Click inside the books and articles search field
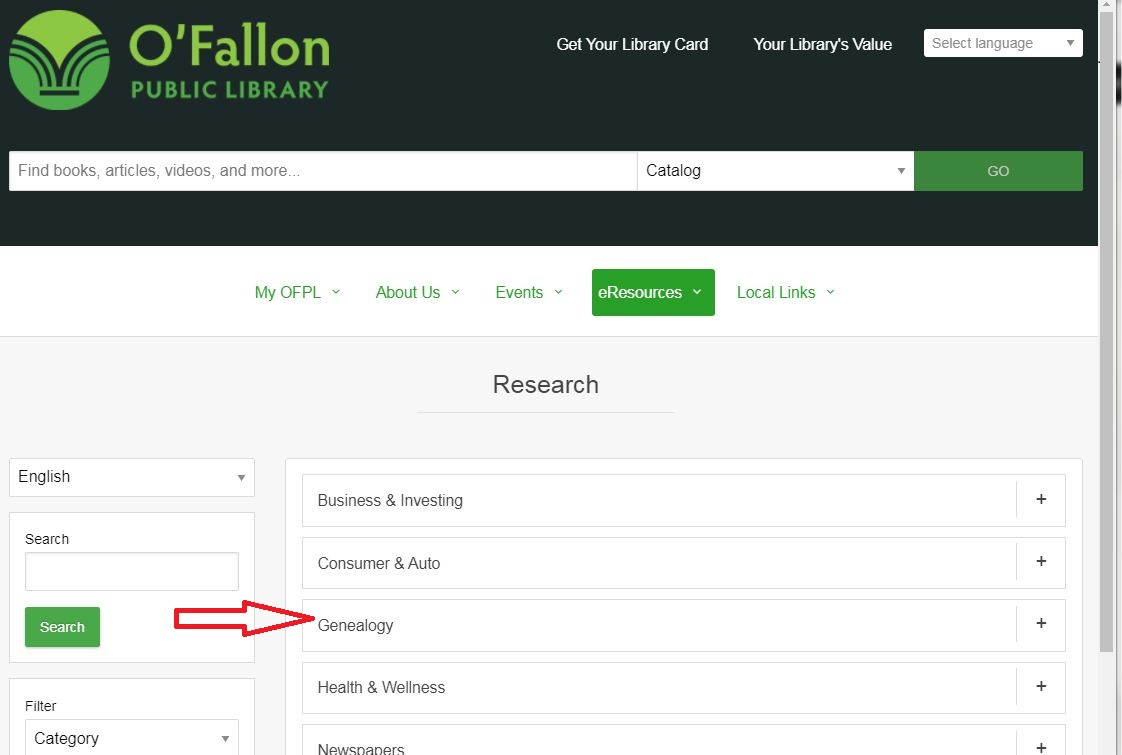The height and width of the screenshot is (755, 1122). click(x=320, y=170)
